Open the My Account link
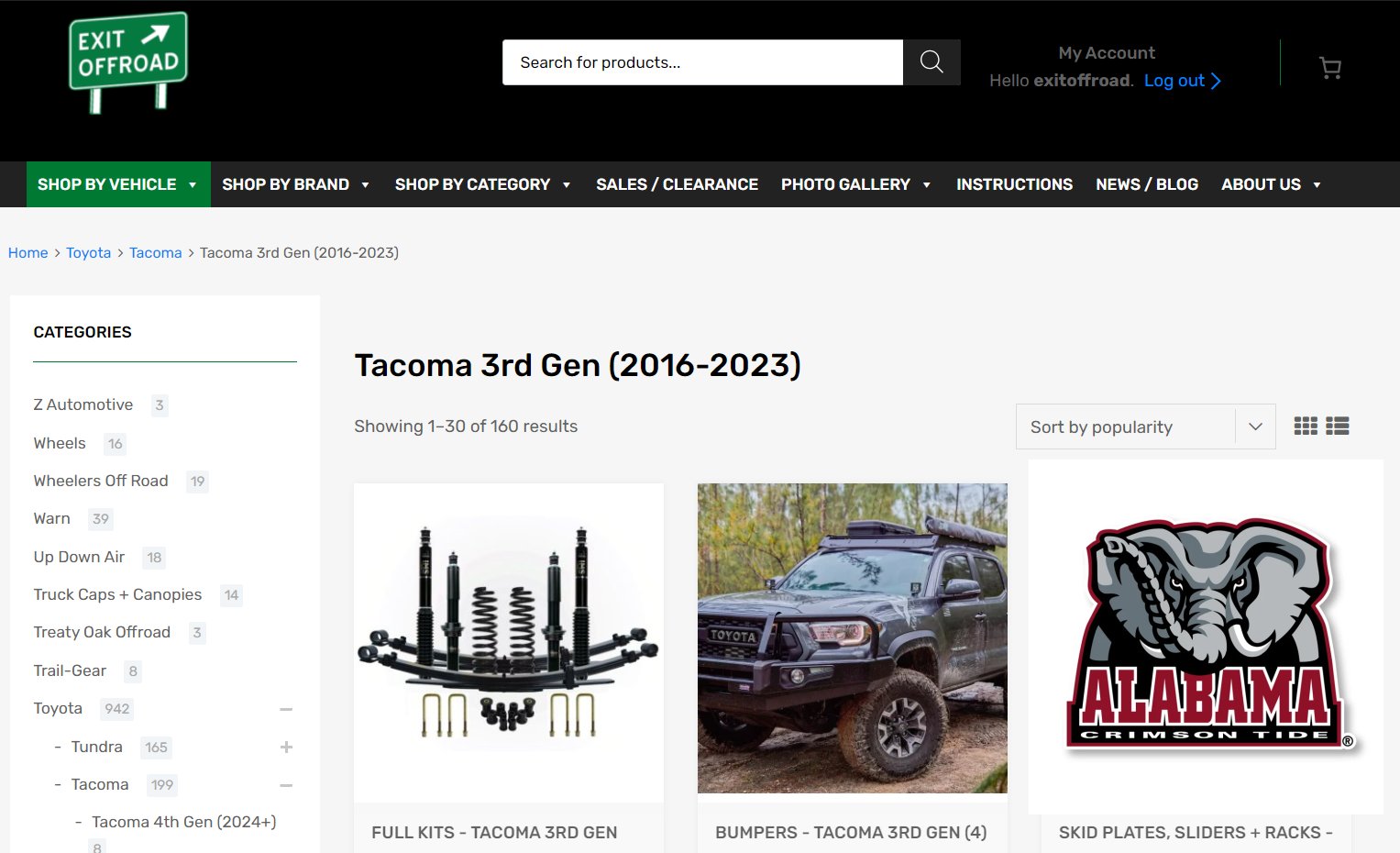1400x853 pixels. [x=1107, y=53]
